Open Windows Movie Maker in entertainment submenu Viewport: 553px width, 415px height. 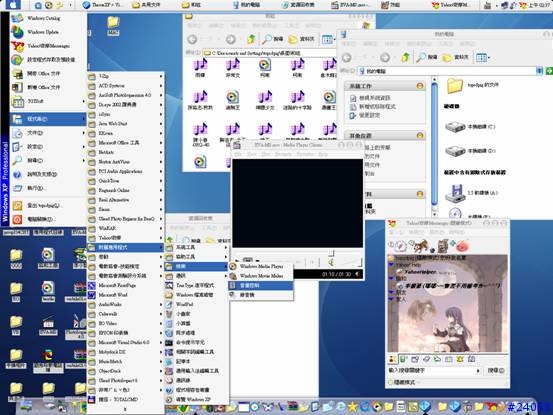click(261, 276)
